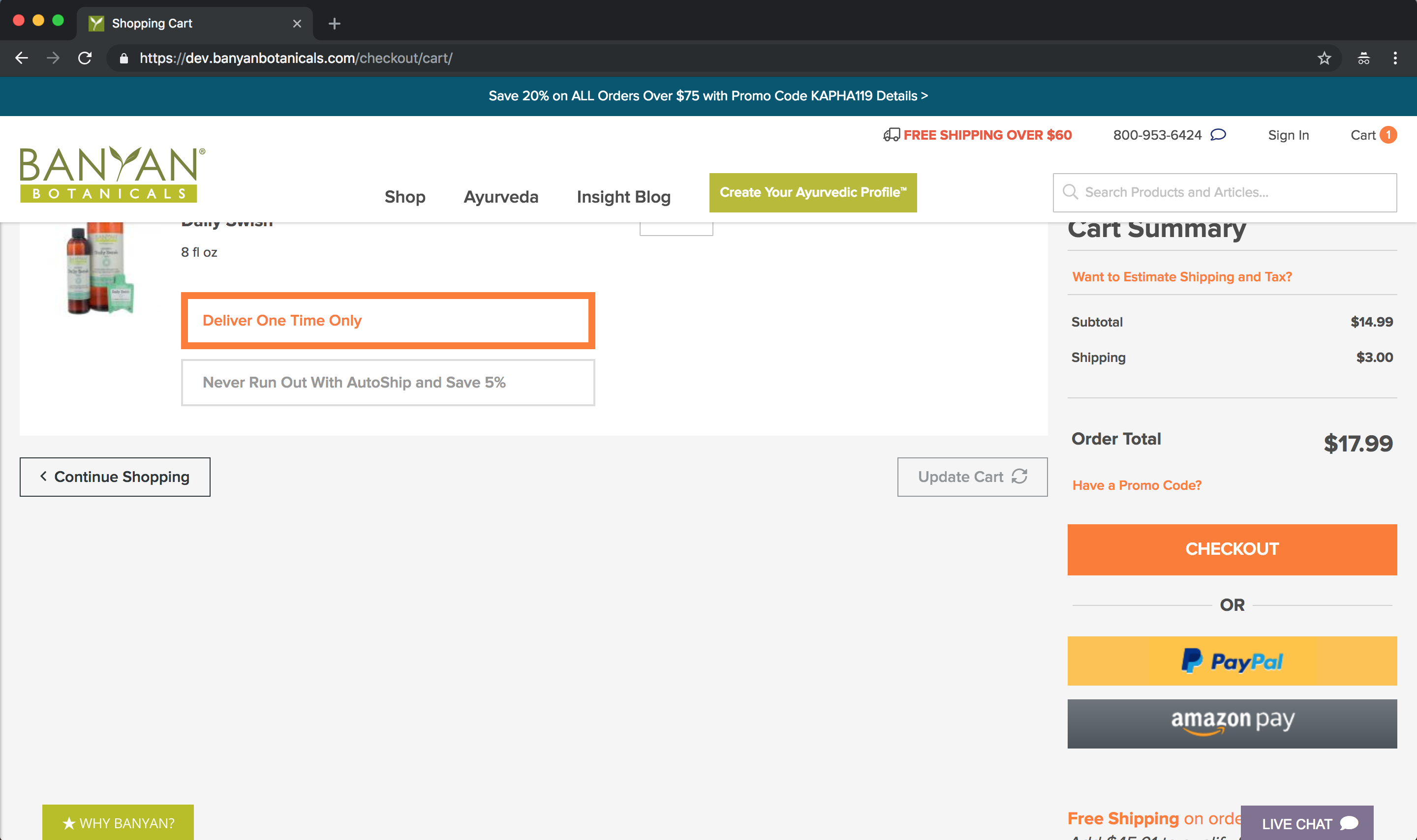Screen dimensions: 1417x840
Task: Go back using the browser arrow
Action: 22,58
